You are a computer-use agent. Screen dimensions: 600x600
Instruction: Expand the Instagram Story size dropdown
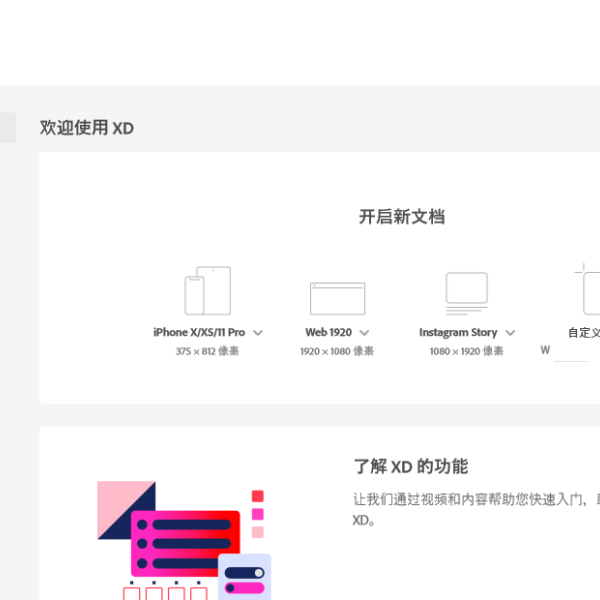(x=510, y=333)
